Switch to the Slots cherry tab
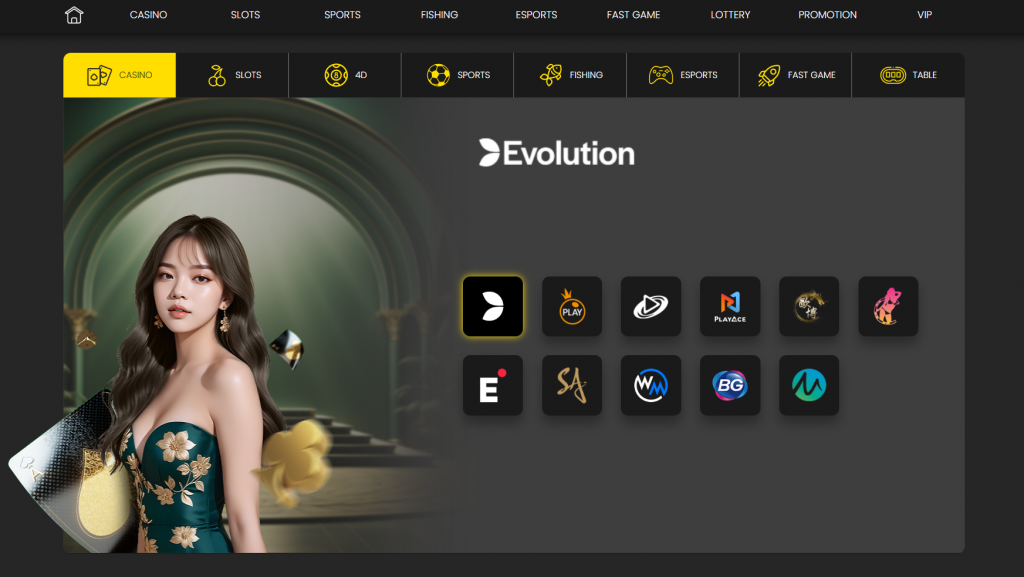This screenshot has height=577, width=1024. [x=233, y=75]
